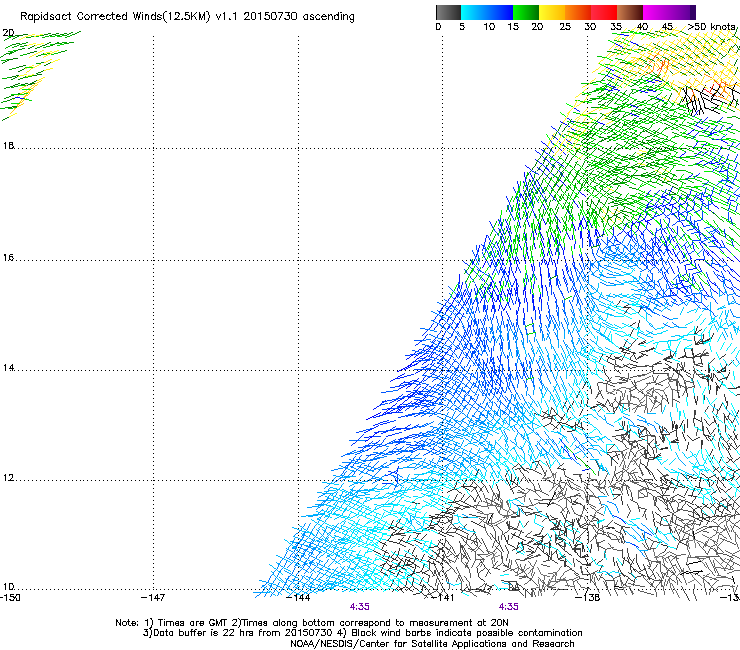The width and height of the screenshot is (740, 650).
Task: Click the legend value '0'
Action: tap(438, 27)
